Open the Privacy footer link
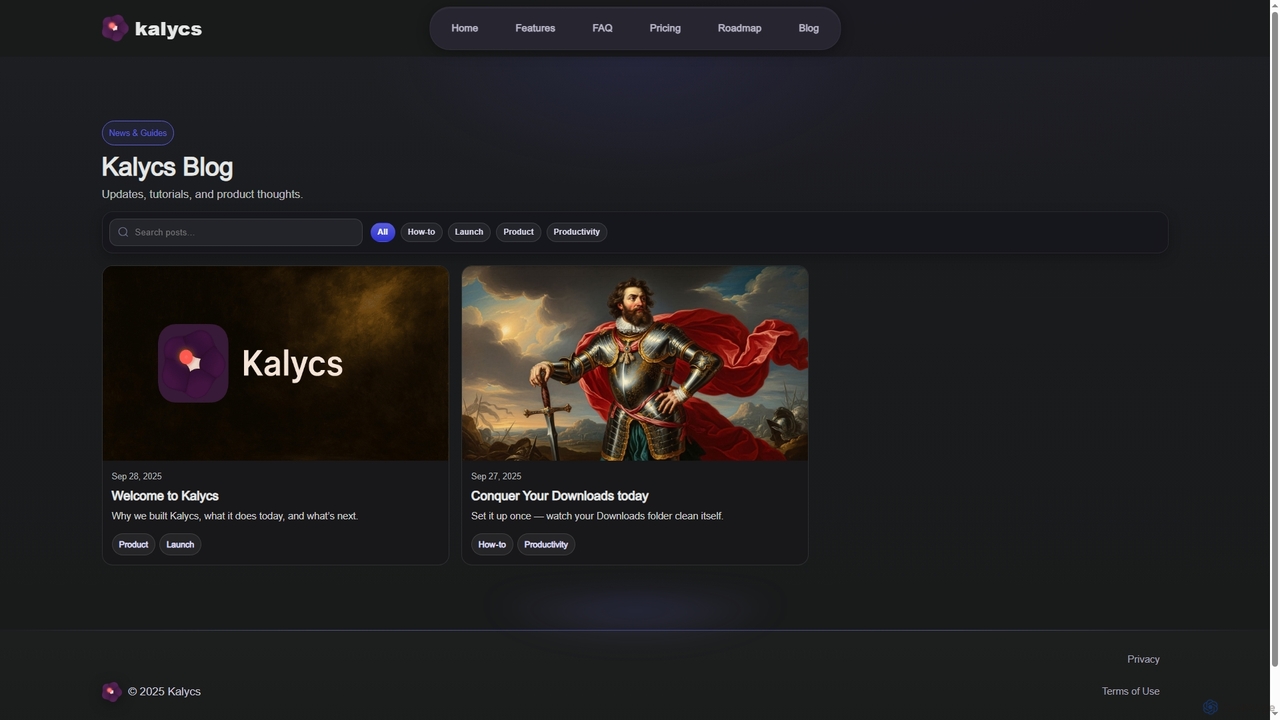Image resolution: width=1280 pixels, height=720 pixels. pyautogui.click(x=1143, y=659)
